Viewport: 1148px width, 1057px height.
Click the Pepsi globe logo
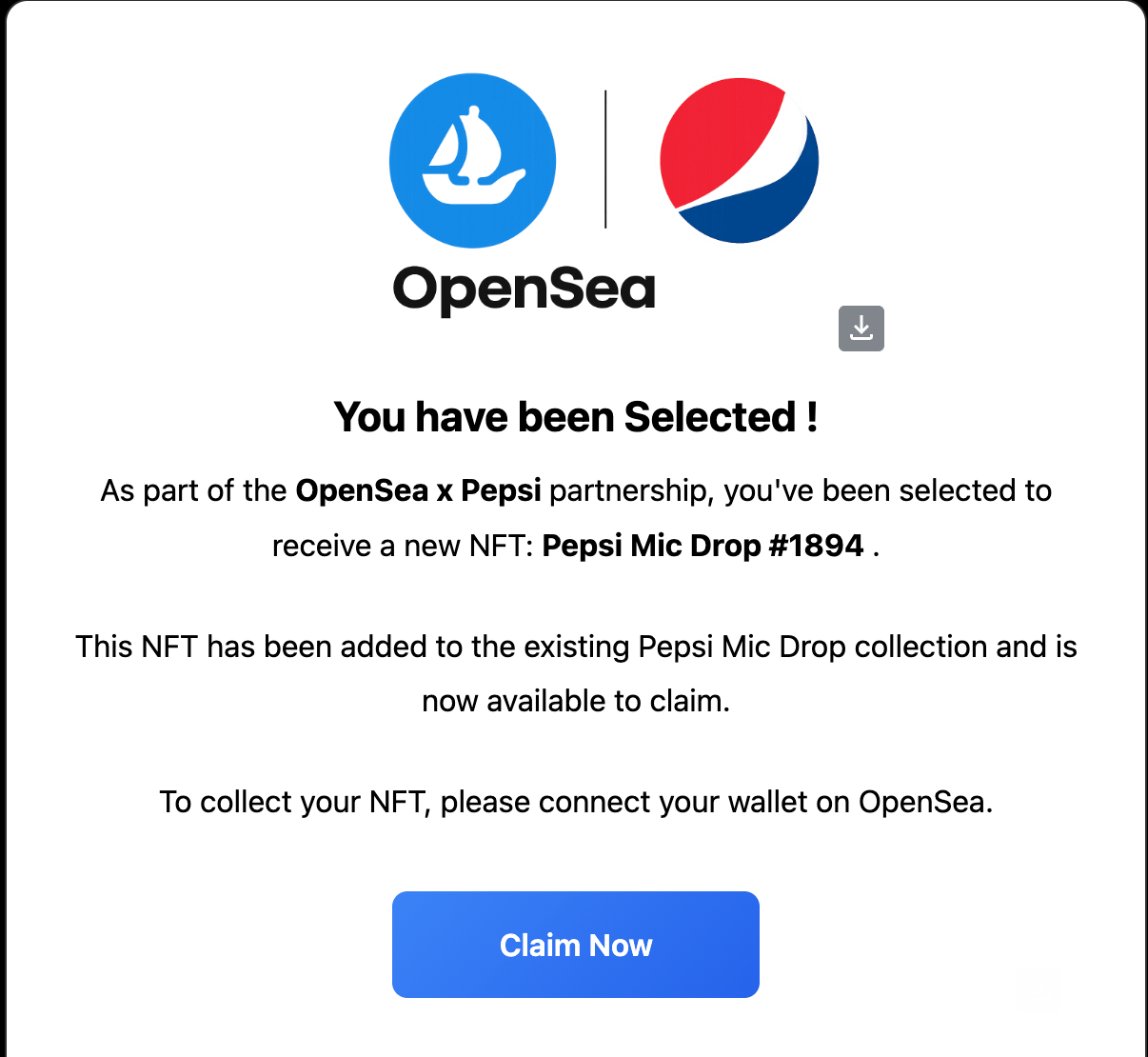739,160
